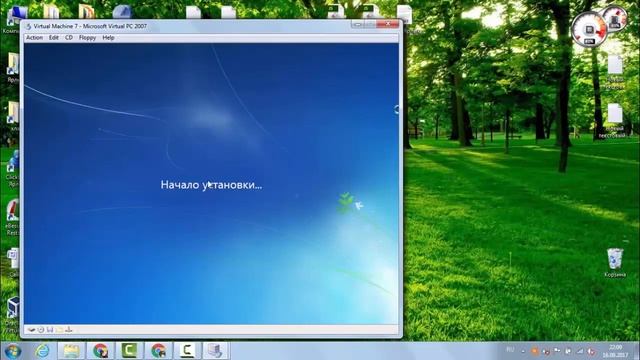This screenshot has height=360, width=640.
Task: Open the Windows Start menu
Action: pos(12,351)
